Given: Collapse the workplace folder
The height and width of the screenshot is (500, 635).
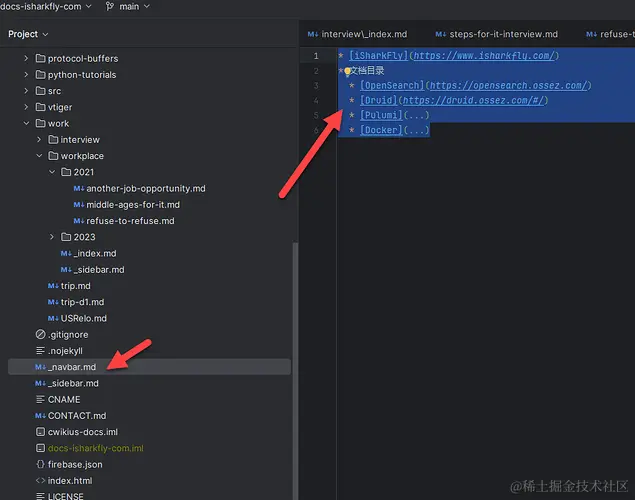Looking at the screenshot, I should [x=39, y=156].
